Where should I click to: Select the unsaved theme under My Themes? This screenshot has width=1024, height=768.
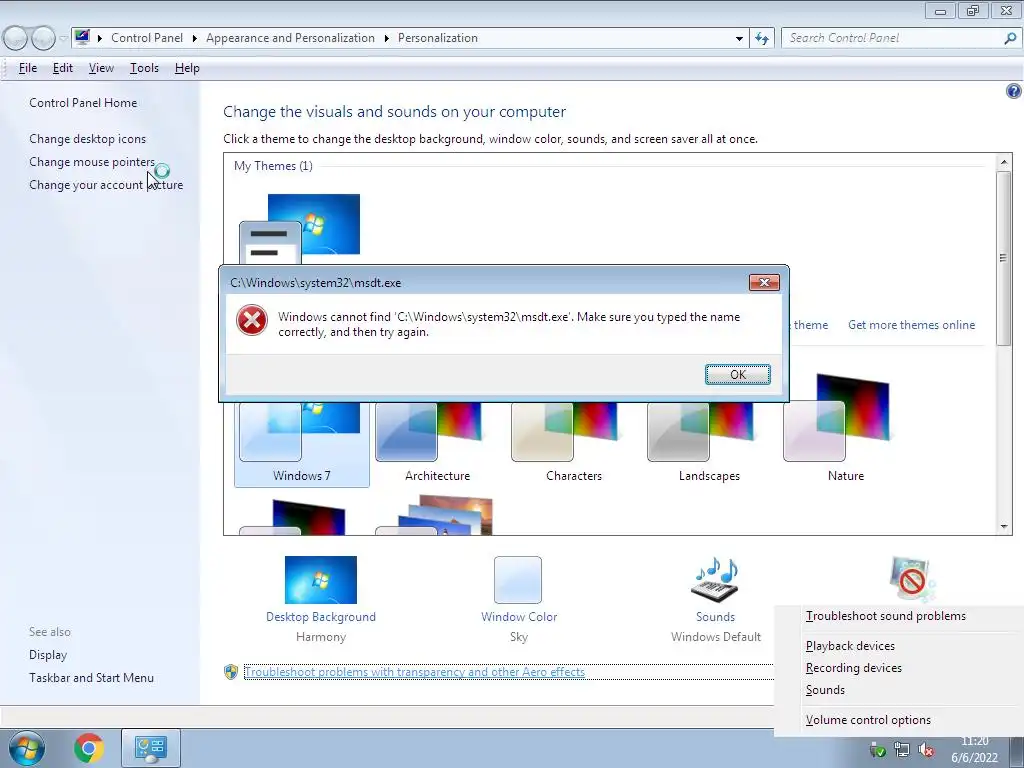(300, 229)
